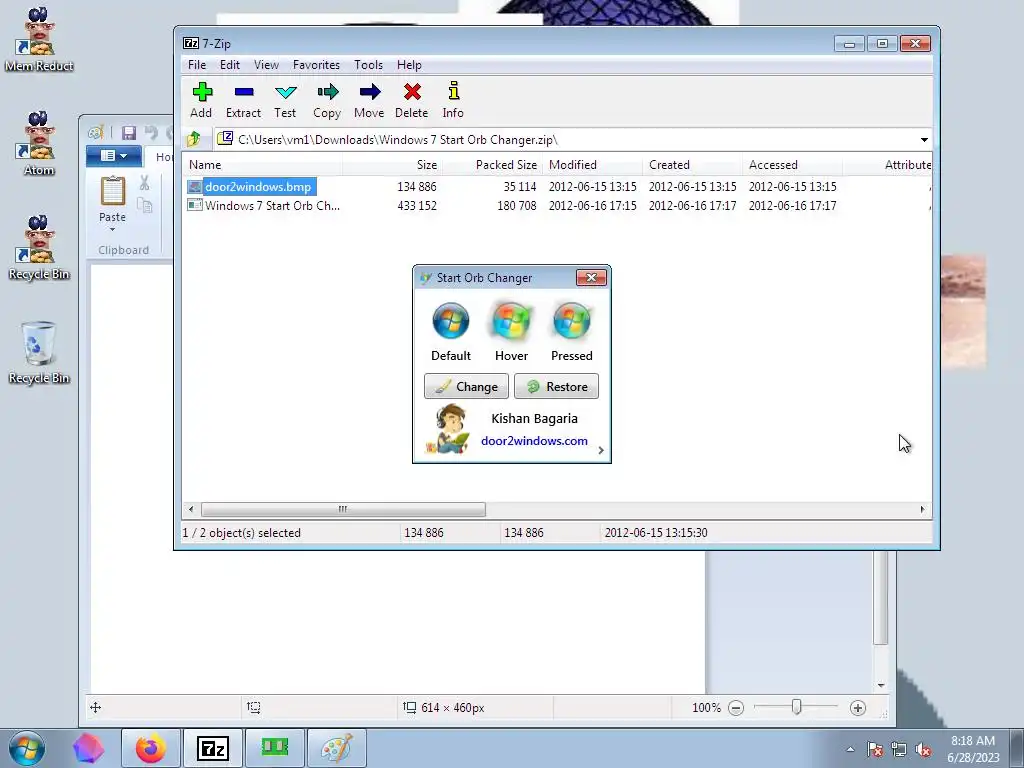Zoom in with the plus button in Paint
This screenshot has height=768, width=1024.
click(x=858, y=708)
